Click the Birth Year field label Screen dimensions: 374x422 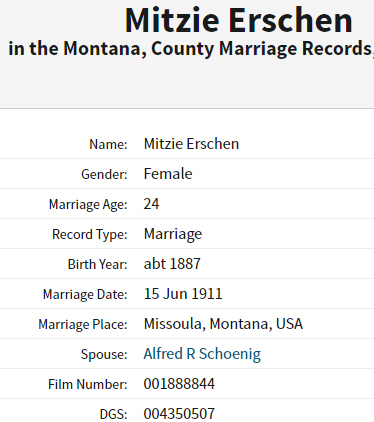coord(98,264)
